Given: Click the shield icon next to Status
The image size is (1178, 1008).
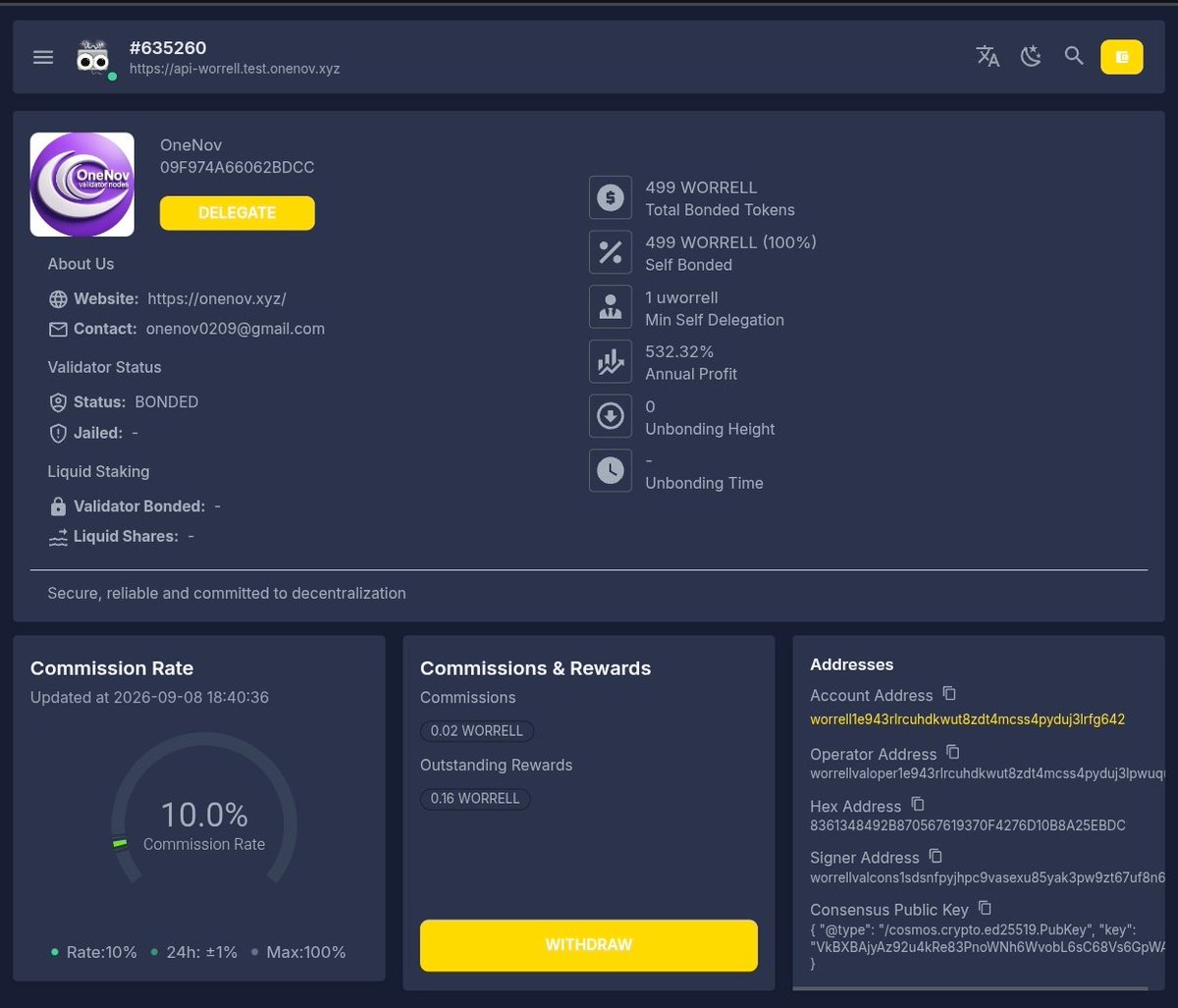Looking at the screenshot, I should coord(58,402).
